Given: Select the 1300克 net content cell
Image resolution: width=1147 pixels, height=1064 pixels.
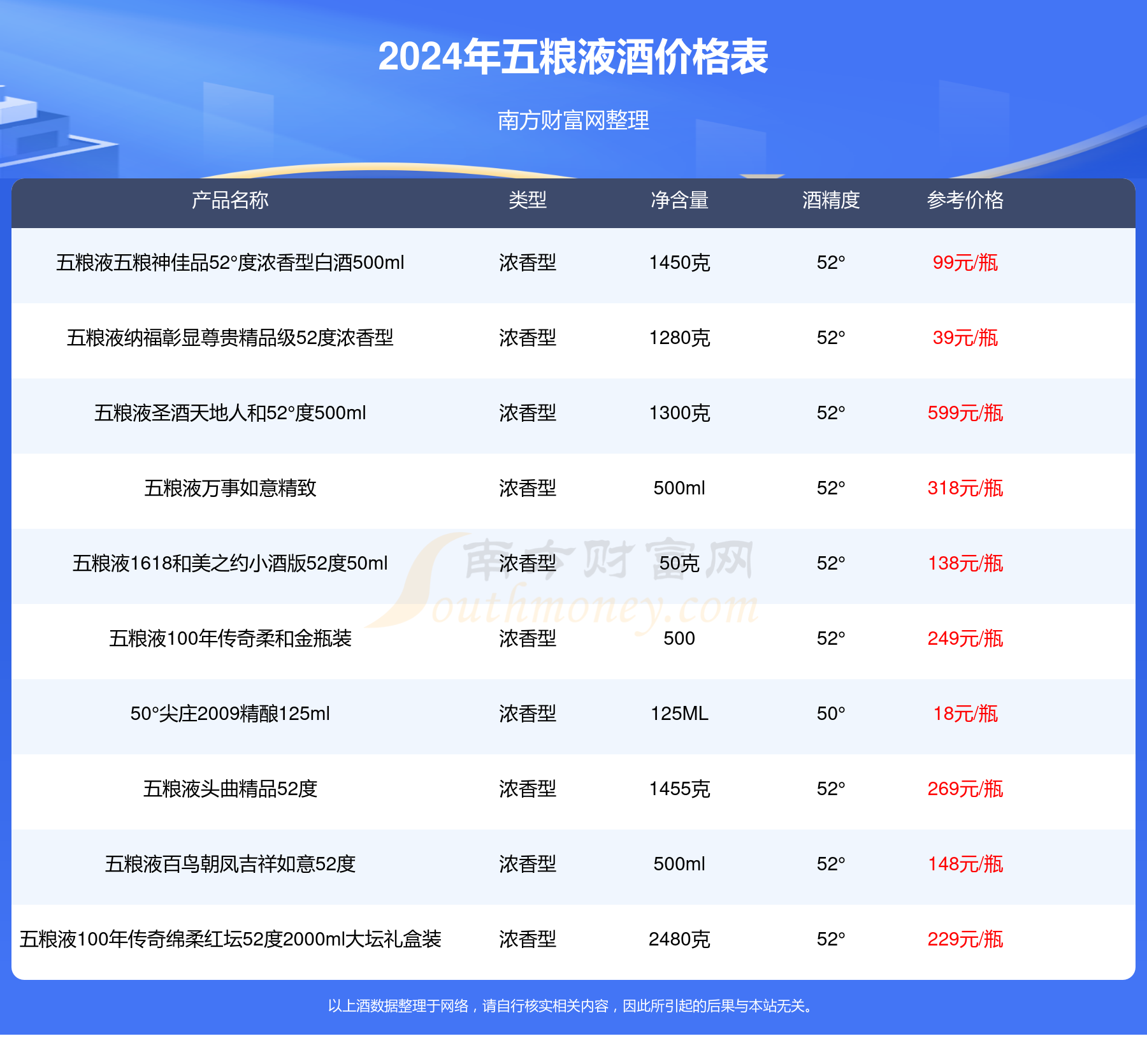Looking at the screenshot, I should [x=679, y=413].
